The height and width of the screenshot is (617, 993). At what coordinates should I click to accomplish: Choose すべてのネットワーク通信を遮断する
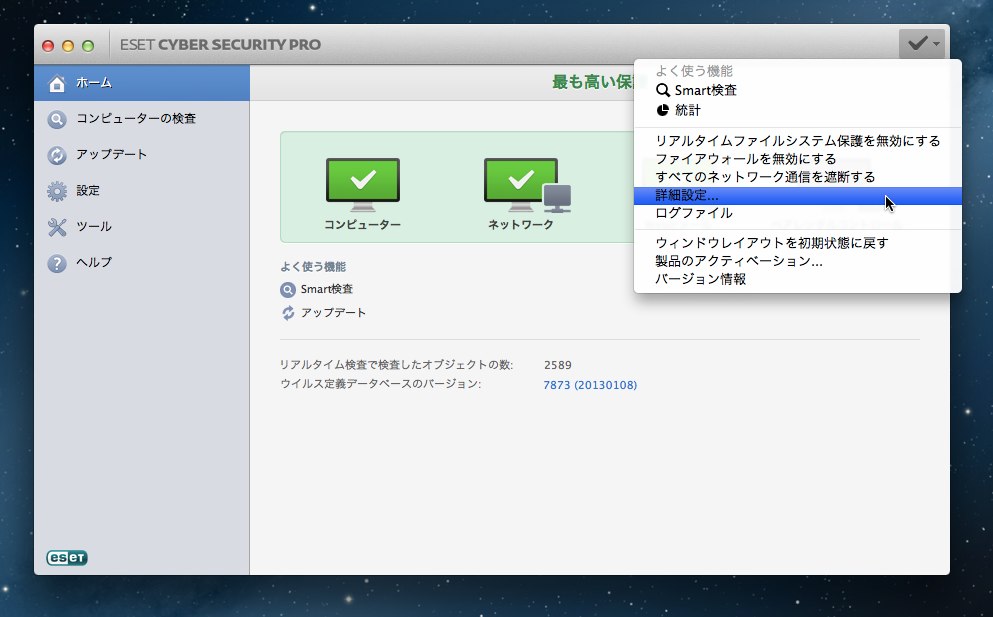797,177
